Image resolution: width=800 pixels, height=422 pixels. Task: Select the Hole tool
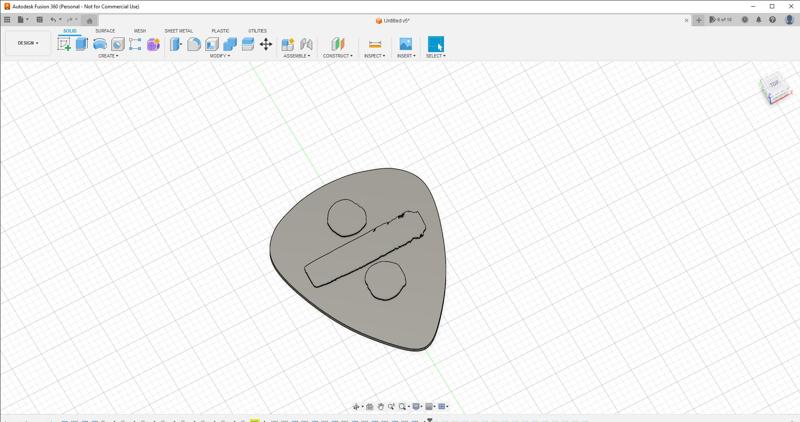117,44
